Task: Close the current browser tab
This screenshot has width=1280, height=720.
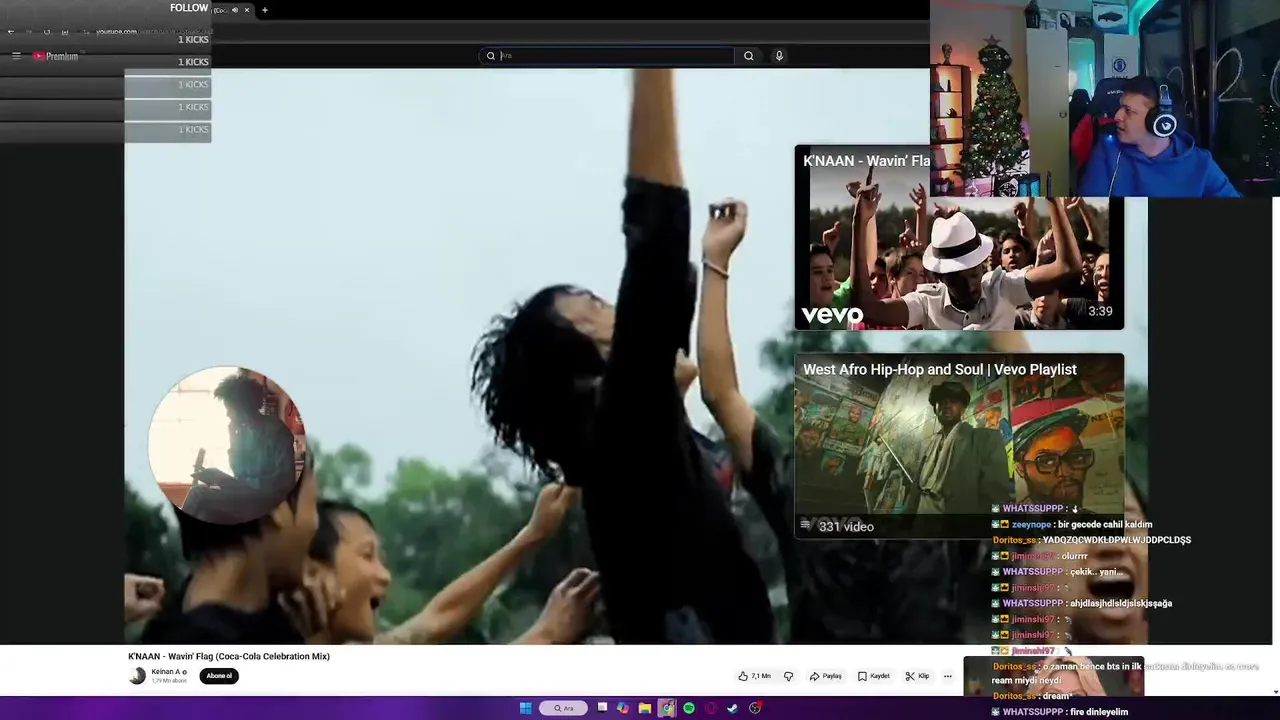Action: click(247, 10)
